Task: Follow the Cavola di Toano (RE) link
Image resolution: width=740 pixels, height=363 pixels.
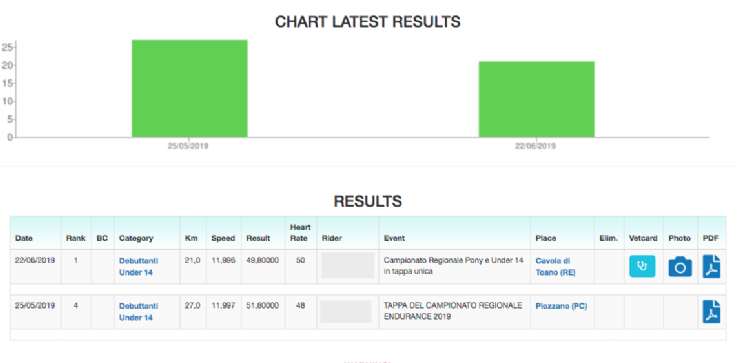Action: click(x=555, y=267)
